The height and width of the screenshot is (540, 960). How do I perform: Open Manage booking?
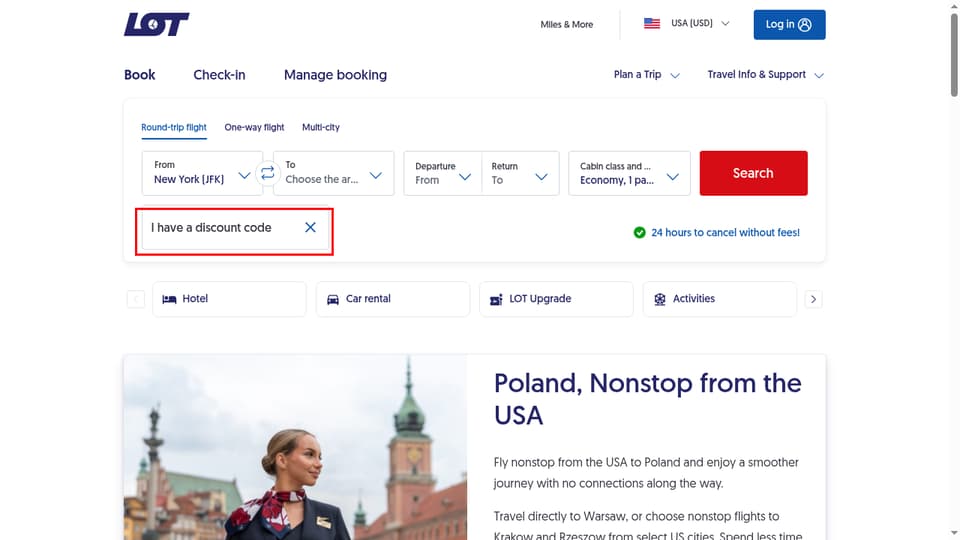(336, 75)
